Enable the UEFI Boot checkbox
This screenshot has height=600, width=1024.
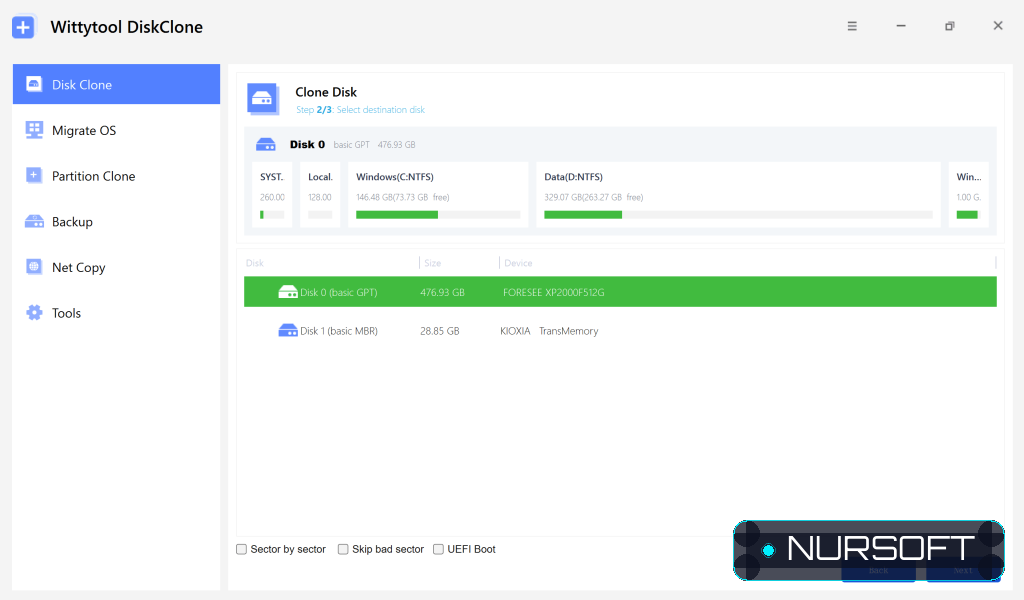coord(438,549)
